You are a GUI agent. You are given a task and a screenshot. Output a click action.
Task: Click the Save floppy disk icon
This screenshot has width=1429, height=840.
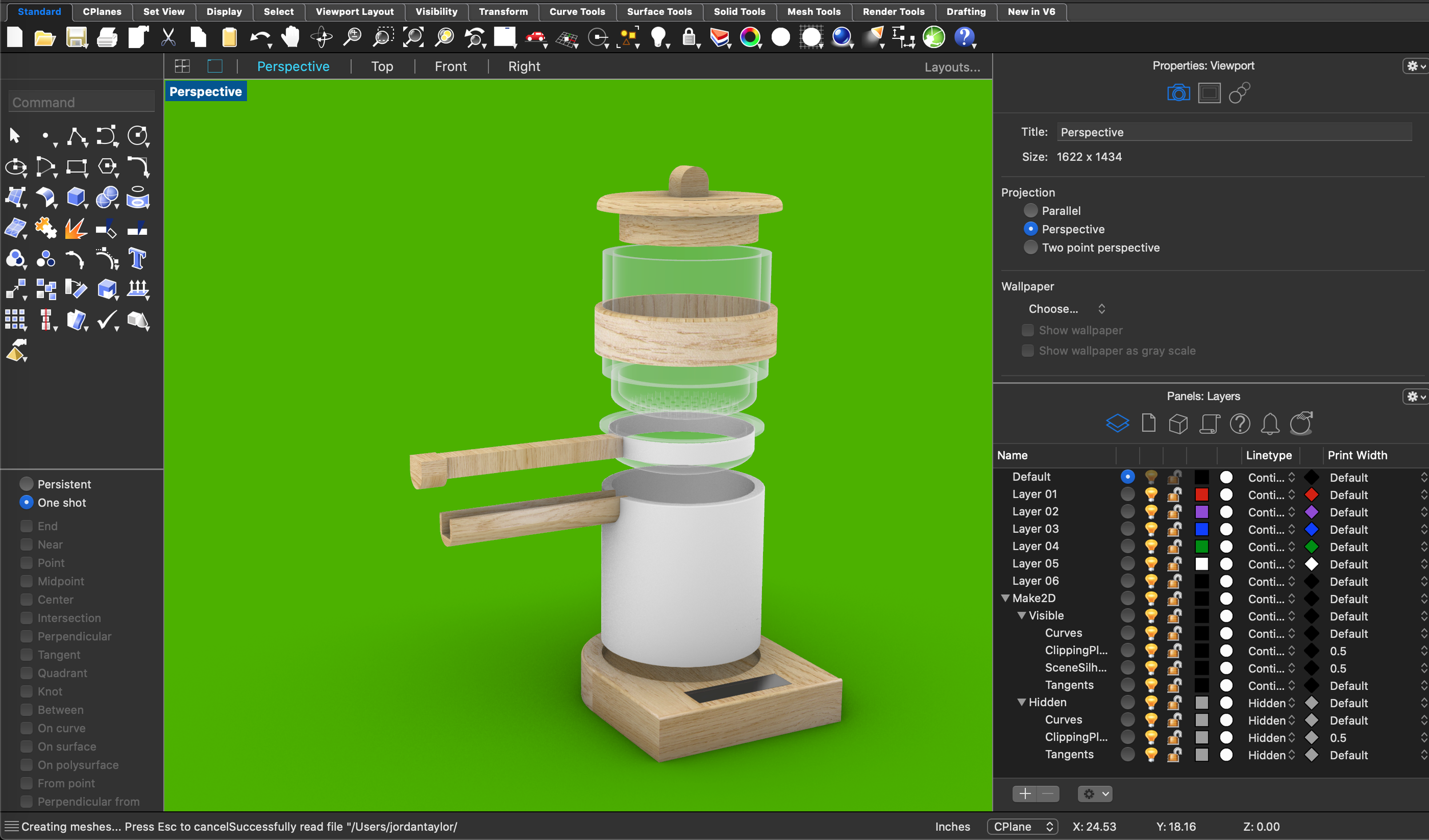pyautogui.click(x=76, y=38)
